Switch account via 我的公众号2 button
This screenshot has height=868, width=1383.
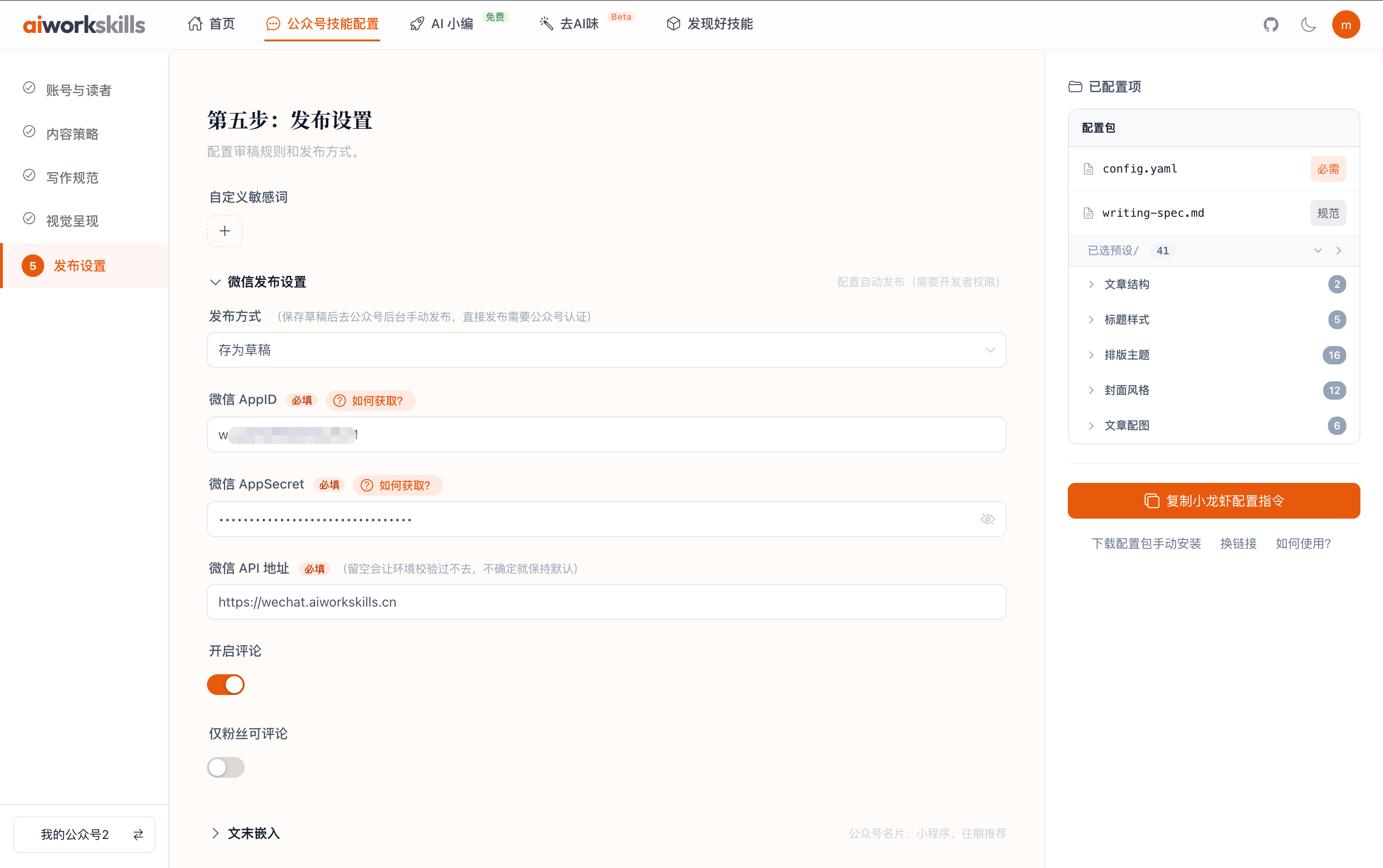(x=84, y=834)
